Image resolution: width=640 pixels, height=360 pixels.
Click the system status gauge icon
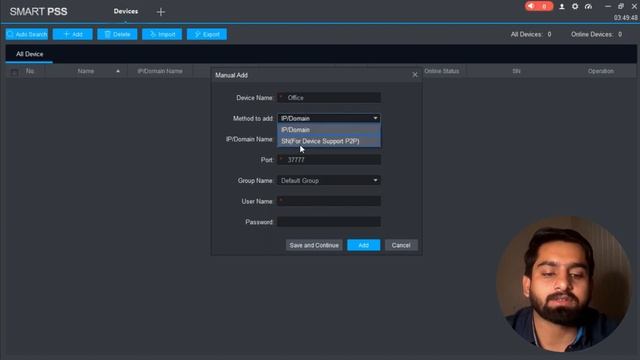(588, 7)
